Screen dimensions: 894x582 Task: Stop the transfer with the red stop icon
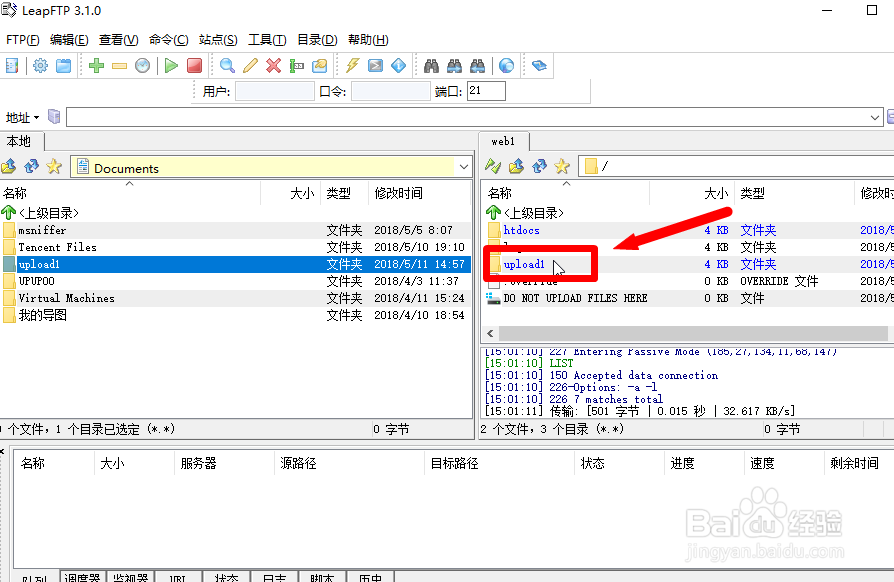pos(192,65)
